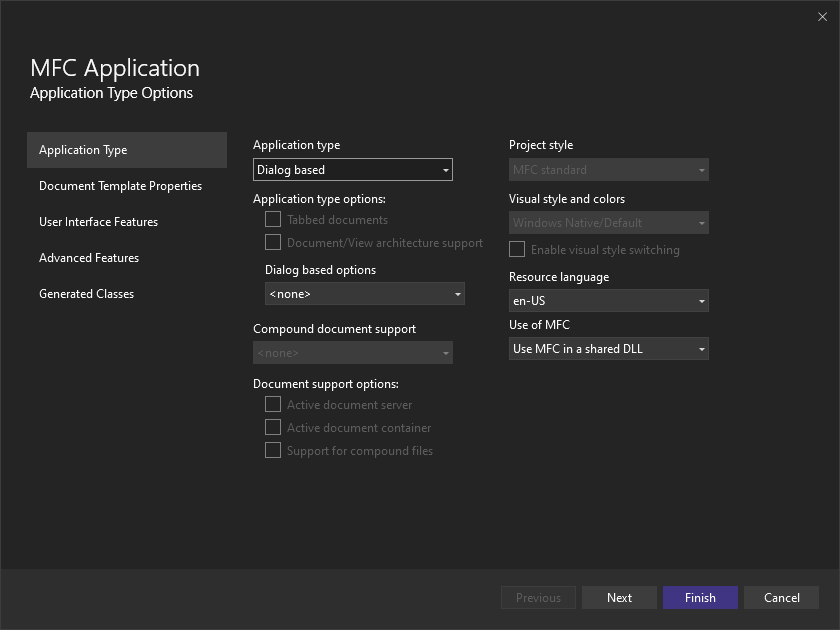
Task: Go to User Interface Features page
Action: click(98, 222)
